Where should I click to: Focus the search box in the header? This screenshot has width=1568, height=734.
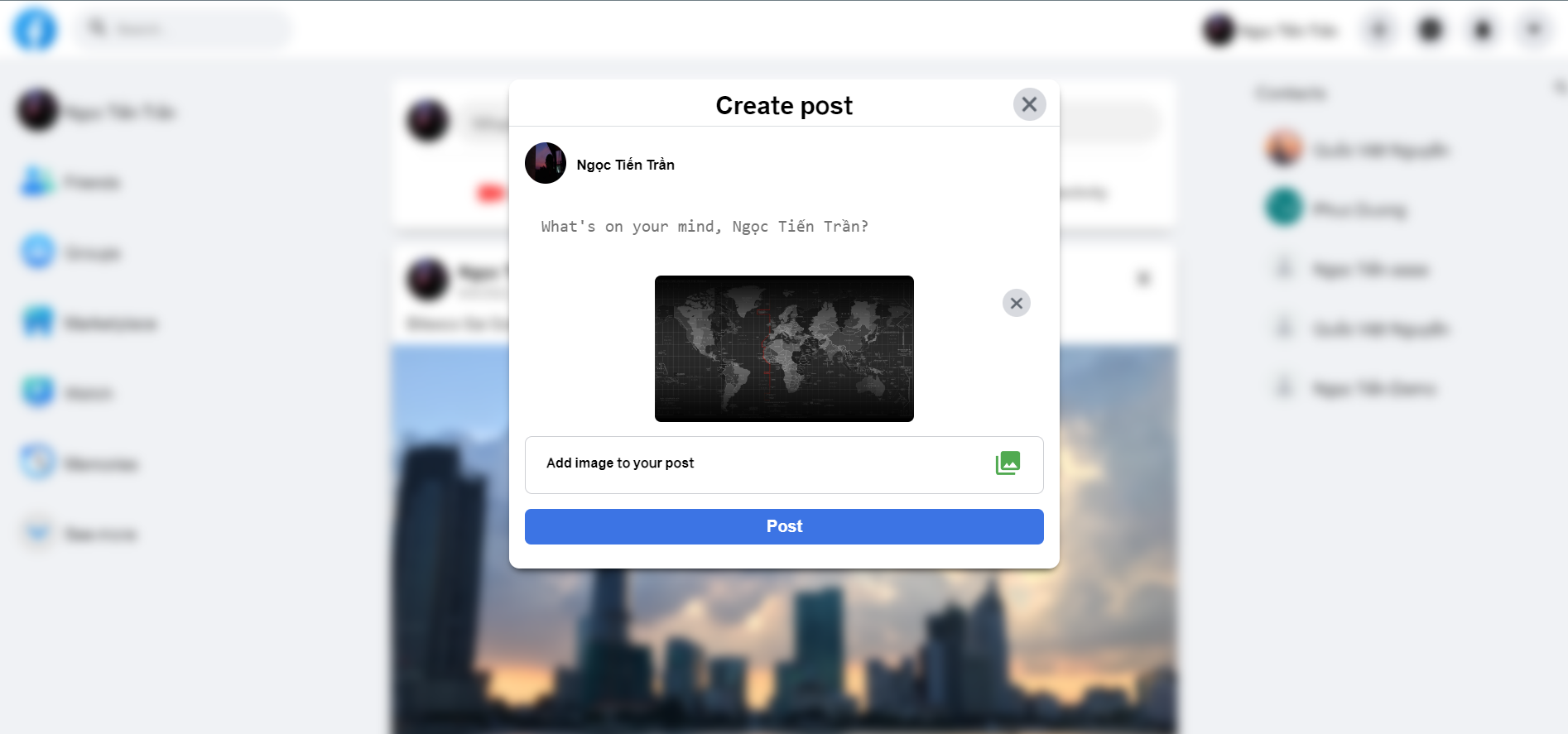[185, 30]
